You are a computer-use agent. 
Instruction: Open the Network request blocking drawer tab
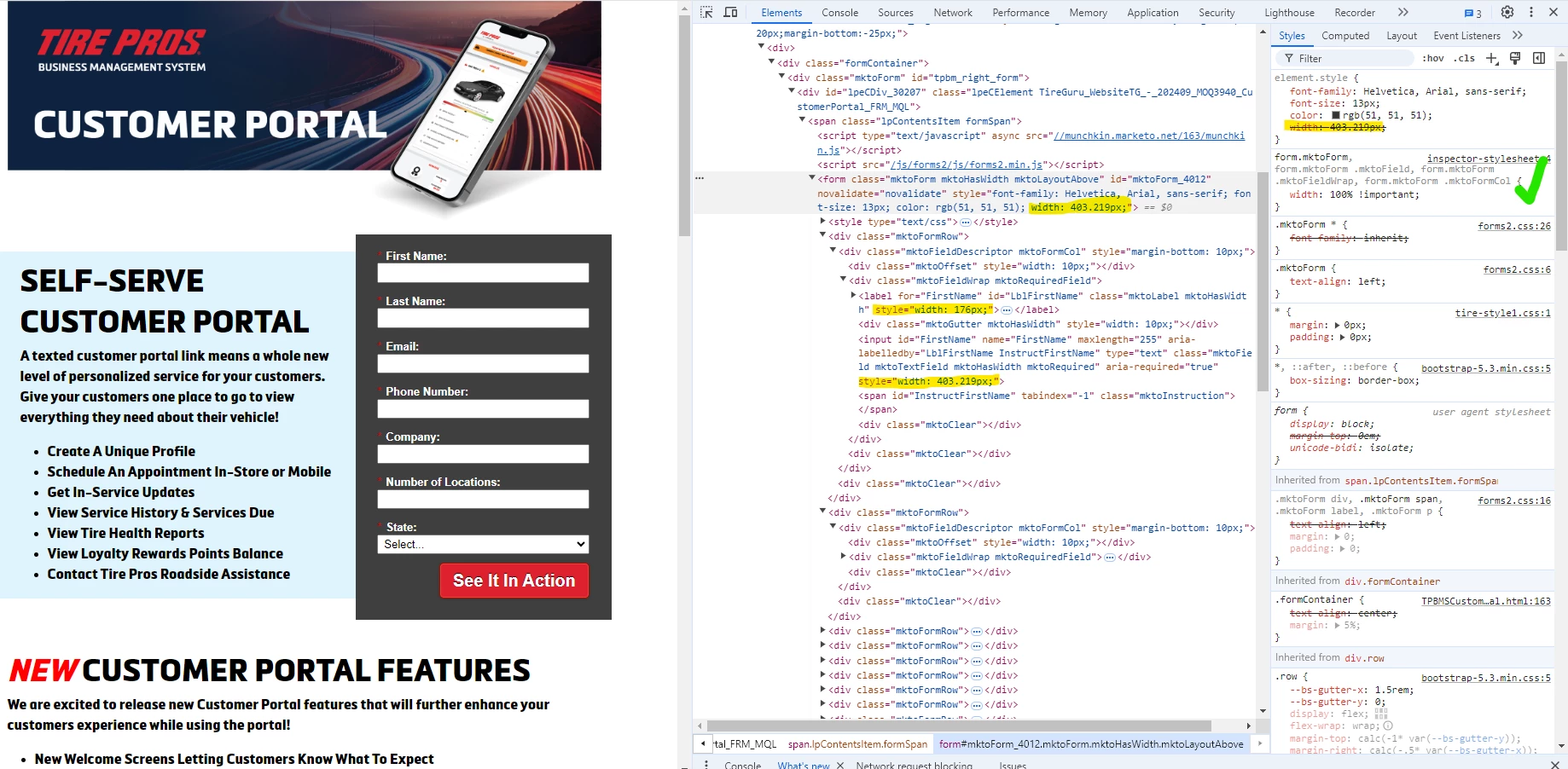(x=914, y=765)
